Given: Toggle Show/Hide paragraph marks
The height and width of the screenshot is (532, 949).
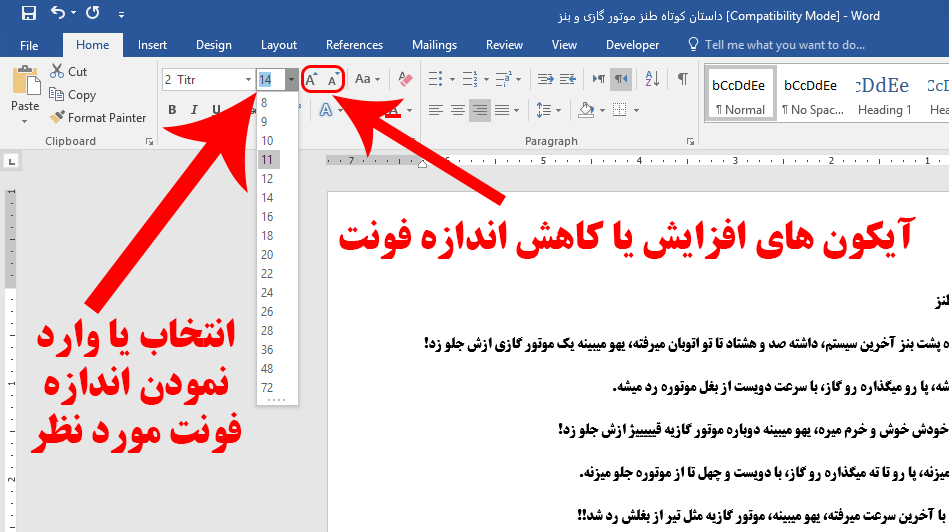Looking at the screenshot, I should pyautogui.click(x=682, y=79).
